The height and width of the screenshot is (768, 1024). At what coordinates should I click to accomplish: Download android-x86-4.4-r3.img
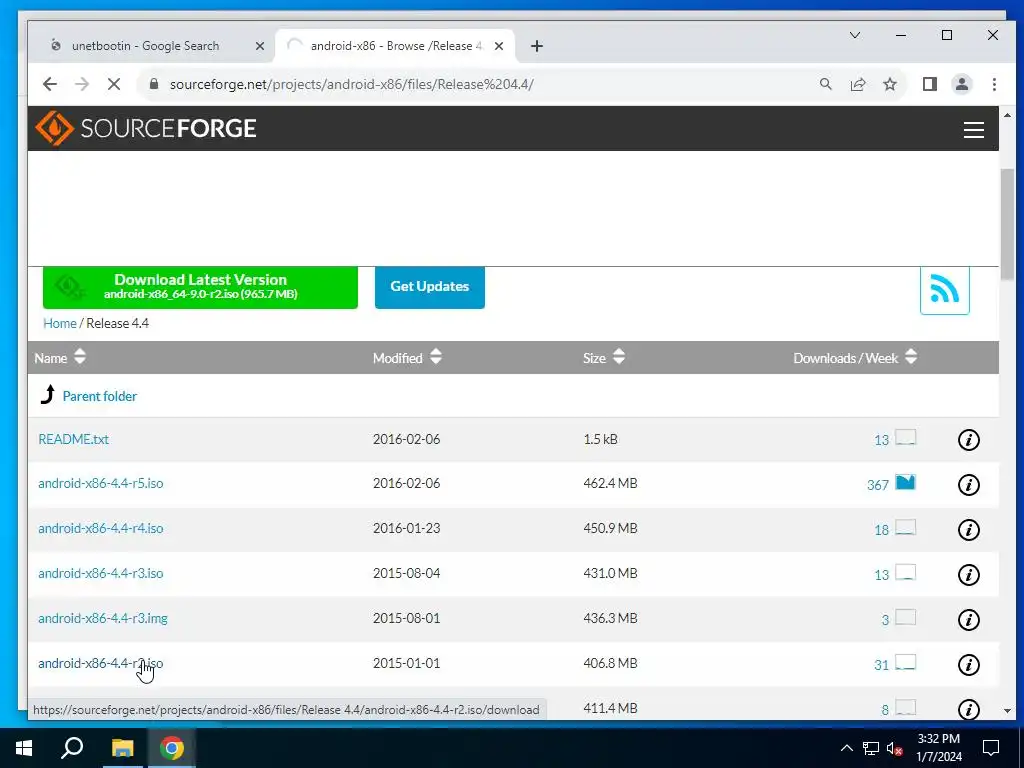(103, 618)
